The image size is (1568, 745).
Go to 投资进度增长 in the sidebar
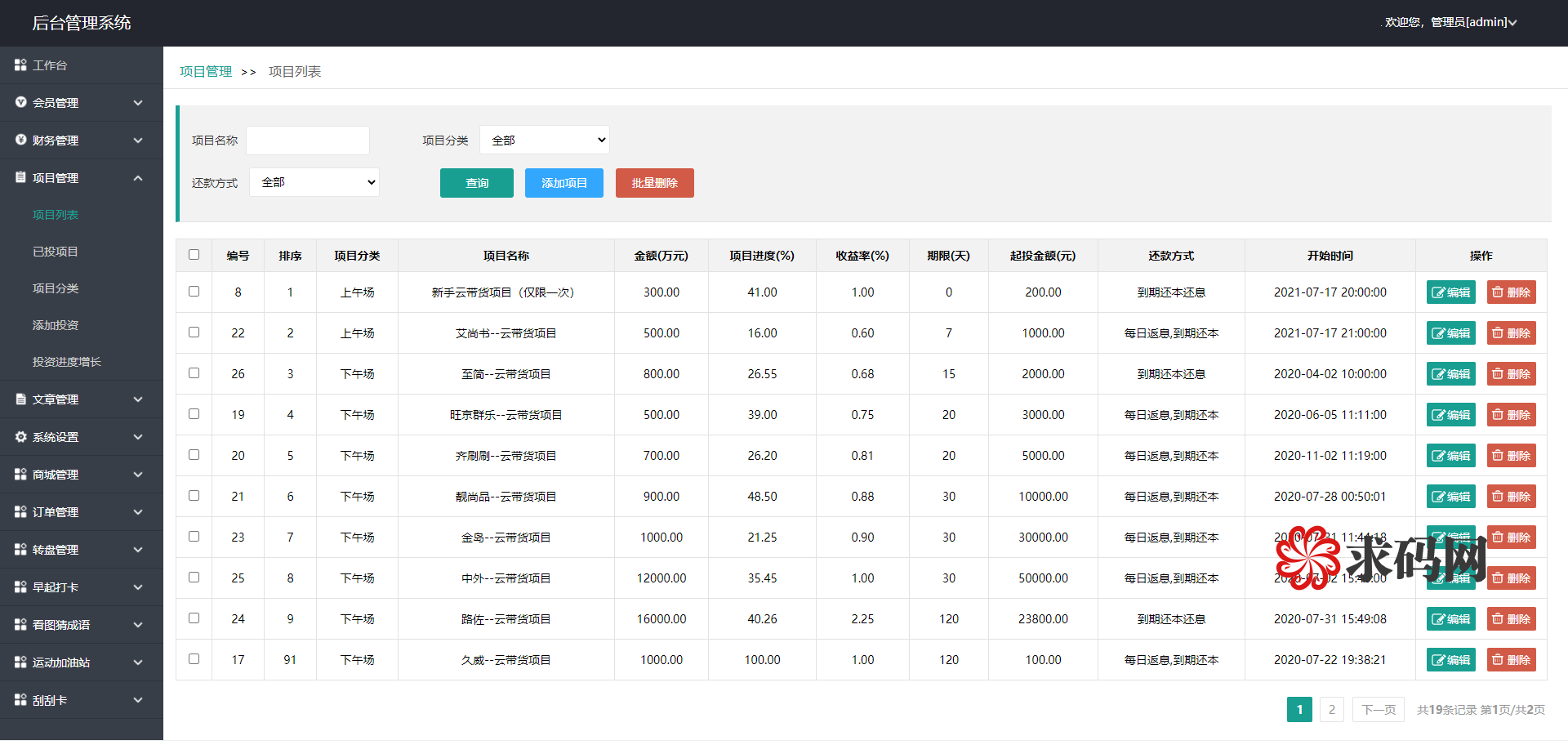pos(67,362)
